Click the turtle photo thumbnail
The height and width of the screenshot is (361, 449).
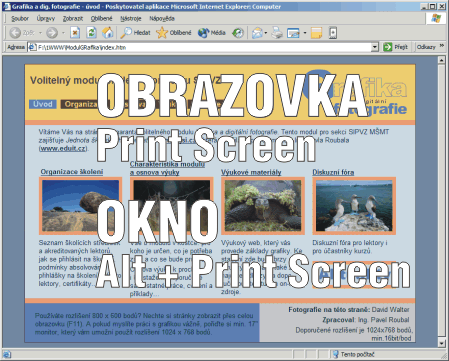click(263, 206)
